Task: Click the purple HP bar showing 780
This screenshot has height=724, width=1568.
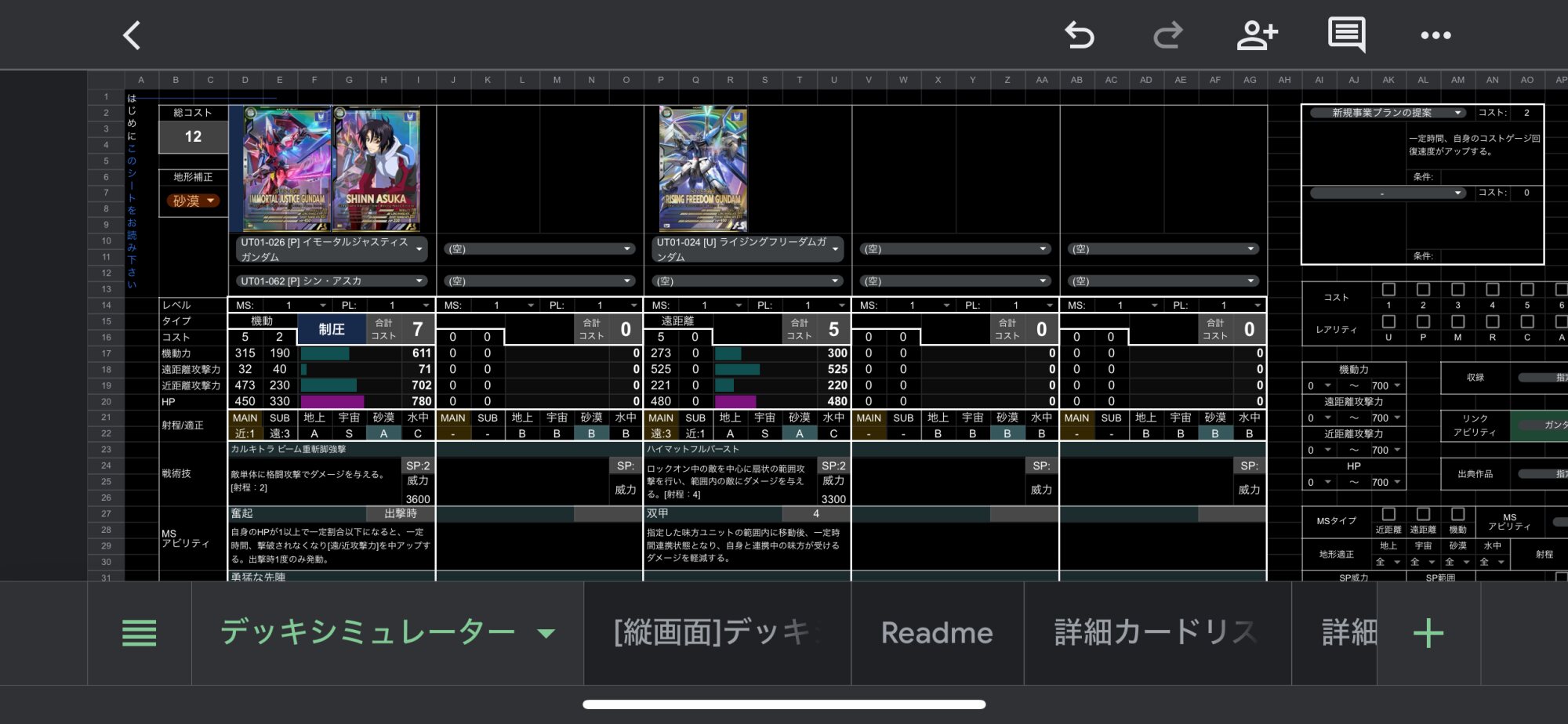Action: tap(332, 401)
